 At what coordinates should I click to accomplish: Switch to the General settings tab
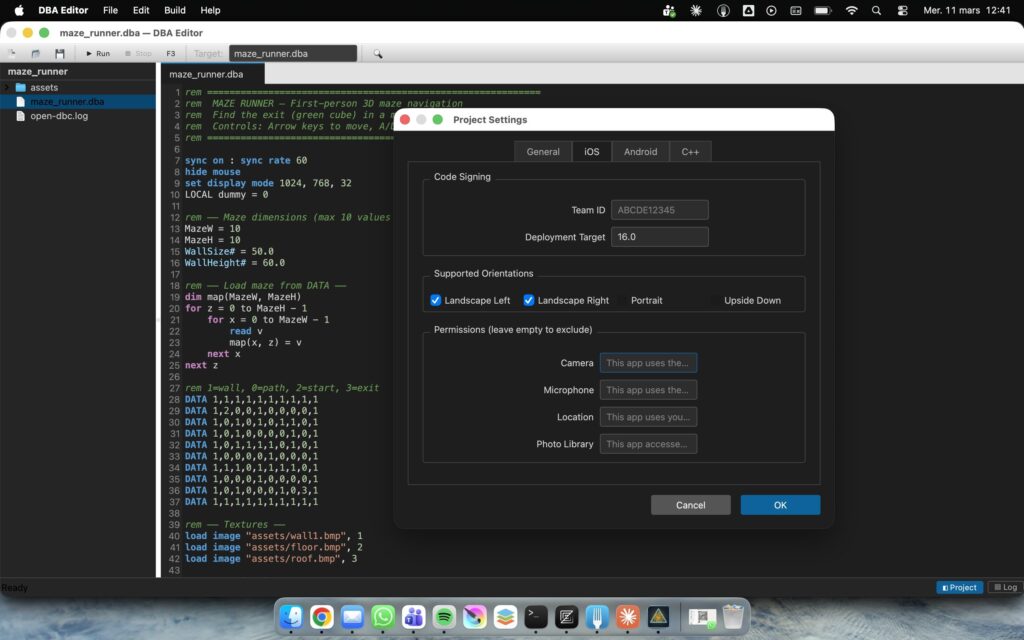pyautogui.click(x=543, y=152)
